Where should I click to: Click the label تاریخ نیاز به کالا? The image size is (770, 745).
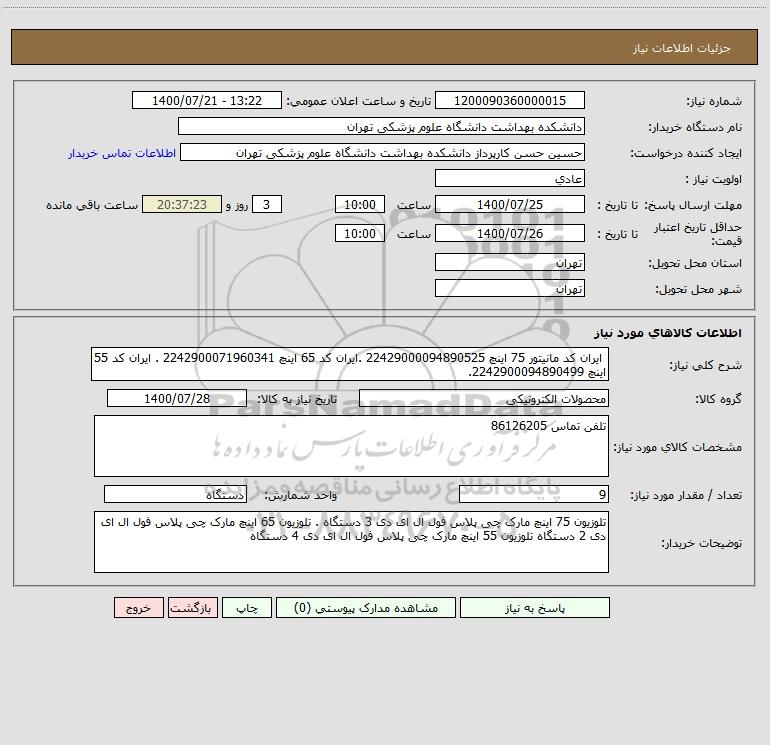coord(297,399)
